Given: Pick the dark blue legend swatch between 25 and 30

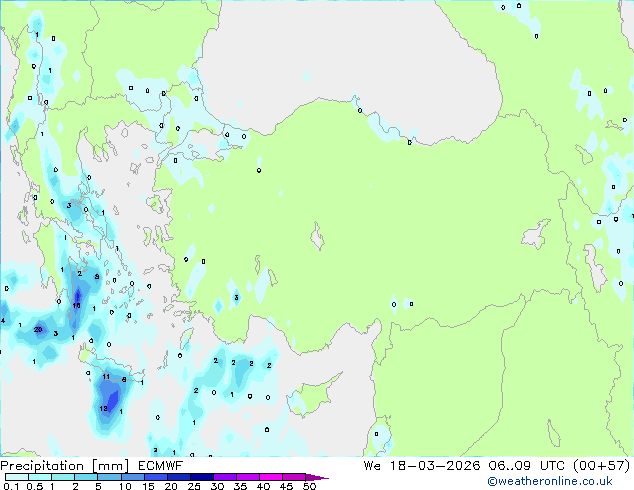Looking at the screenshot, I should pyautogui.click(x=202, y=477).
